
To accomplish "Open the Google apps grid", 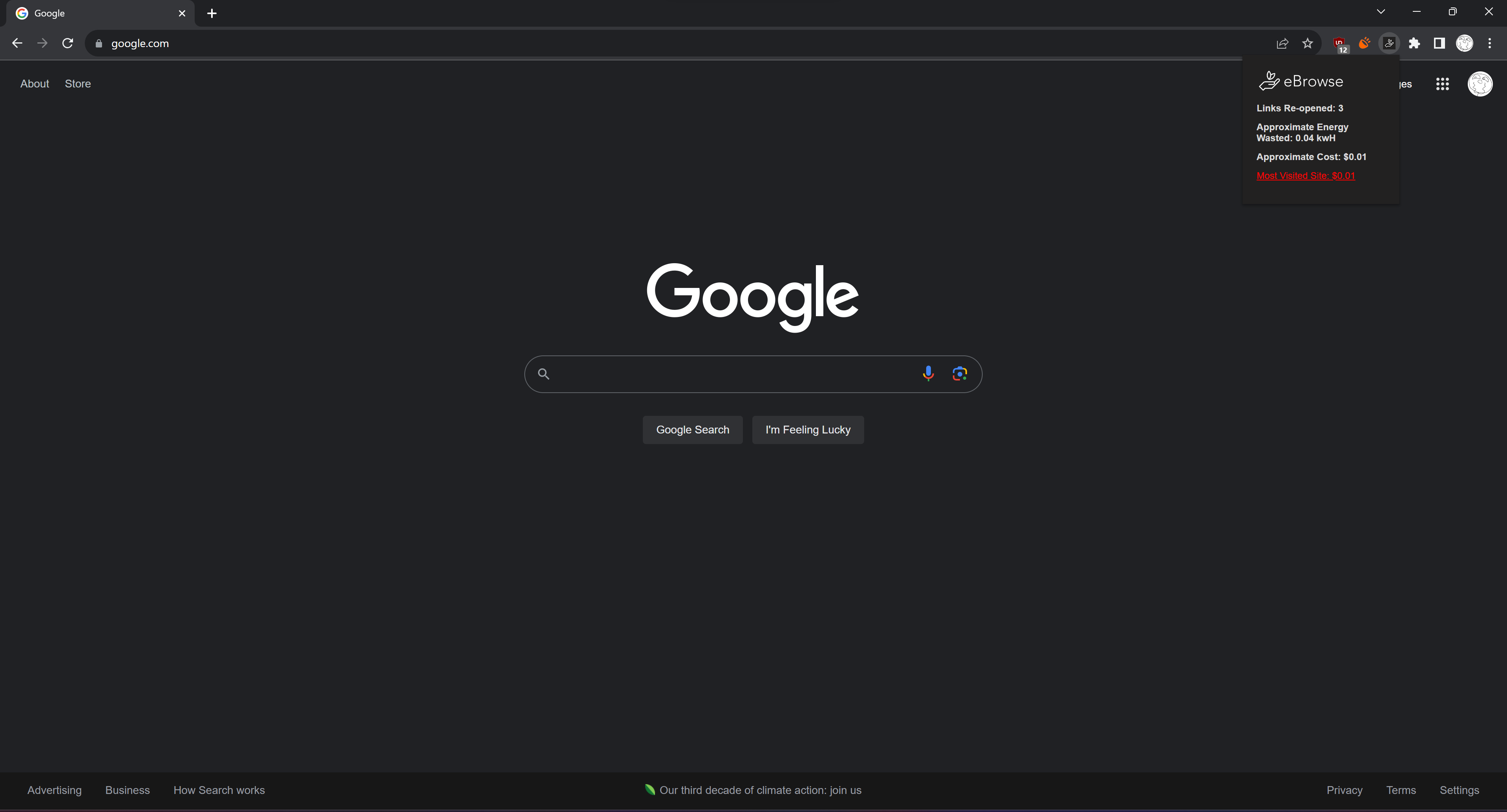I will coord(1442,84).
